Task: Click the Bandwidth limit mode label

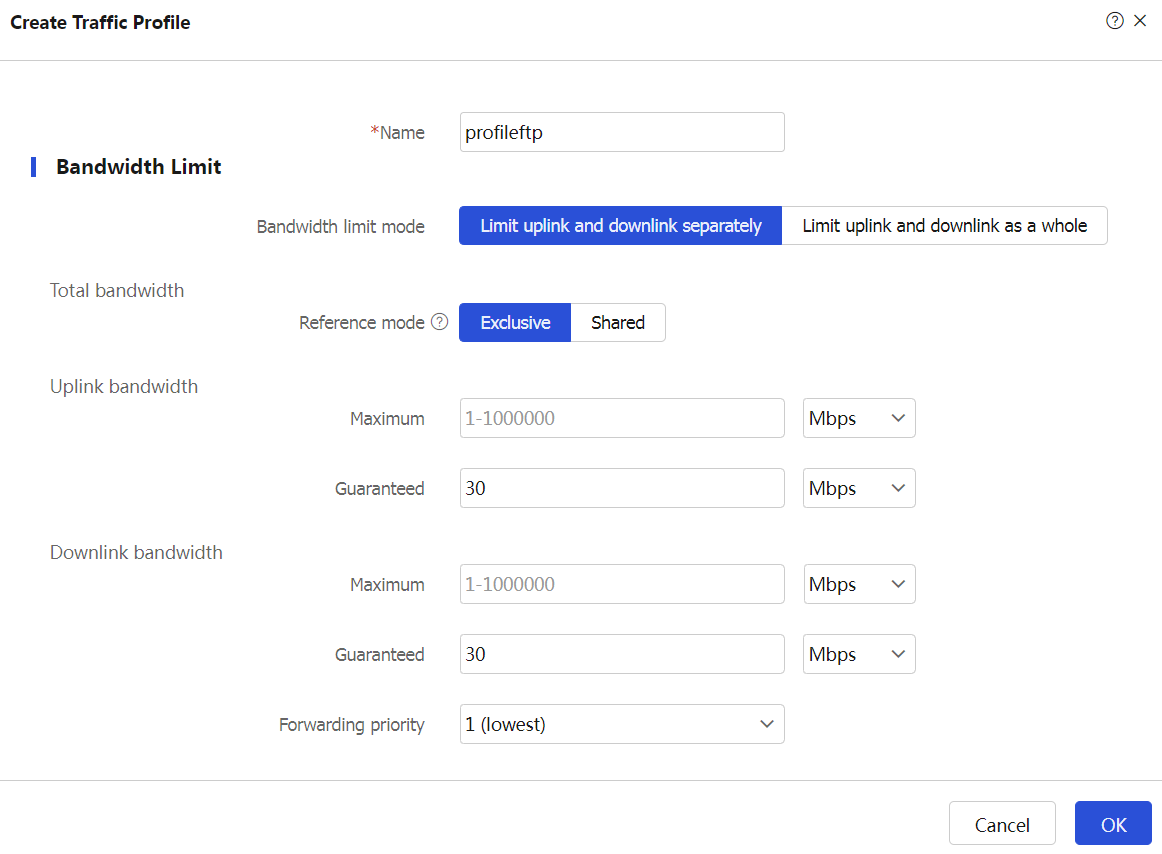Action: (340, 227)
